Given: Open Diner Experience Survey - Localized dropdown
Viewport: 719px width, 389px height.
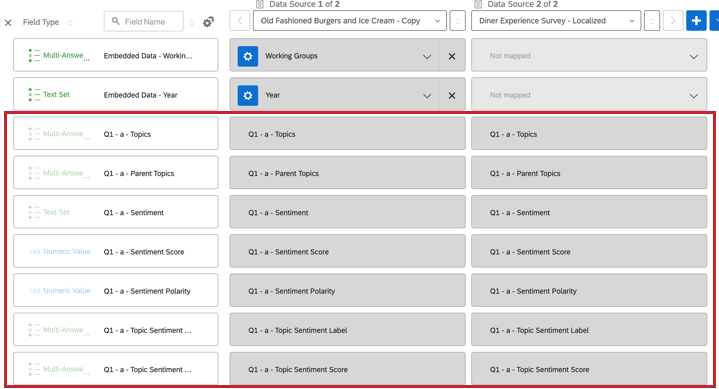Looking at the screenshot, I should click(556, 21).
